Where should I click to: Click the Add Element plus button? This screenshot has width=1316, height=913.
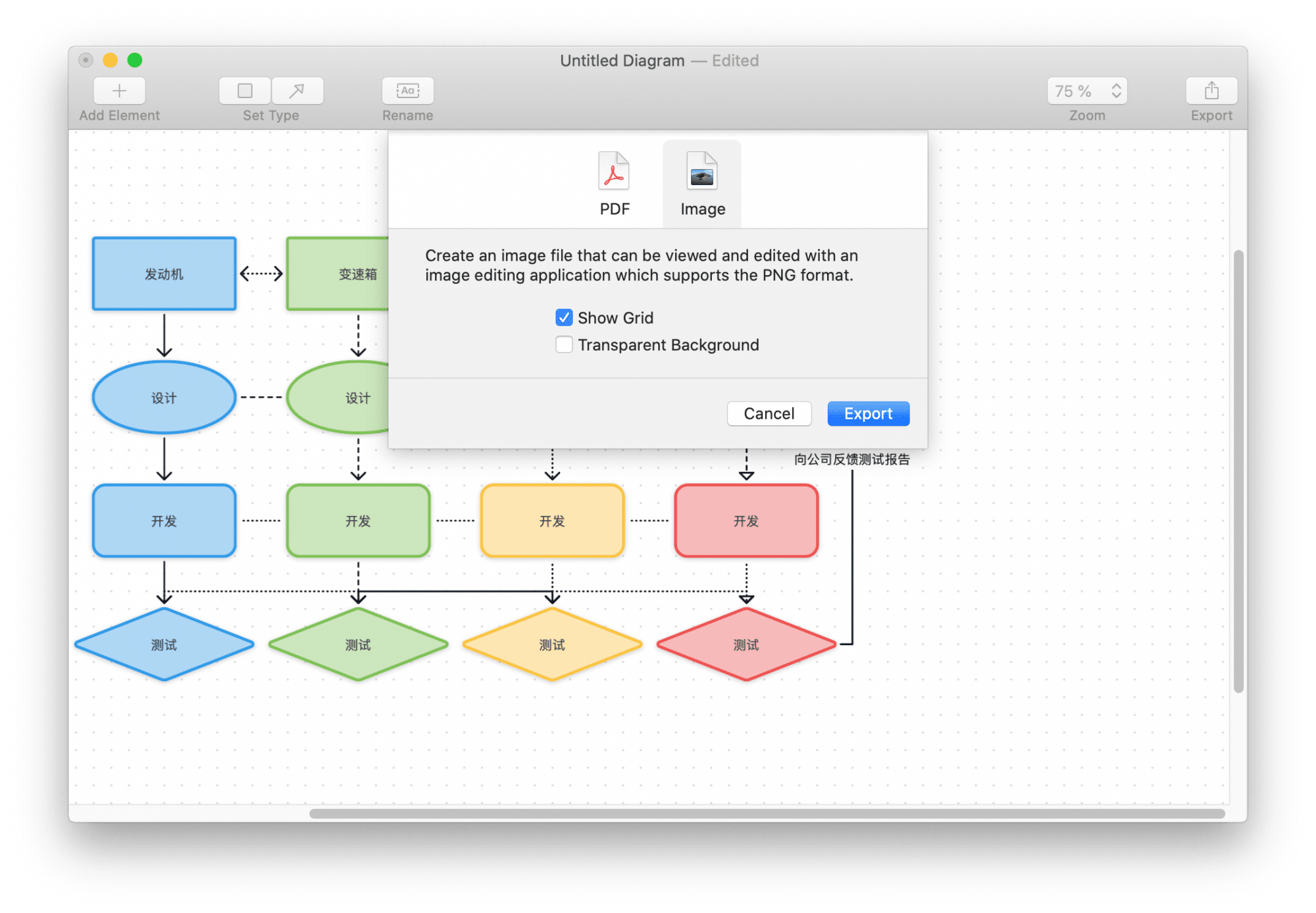[119, 91]
